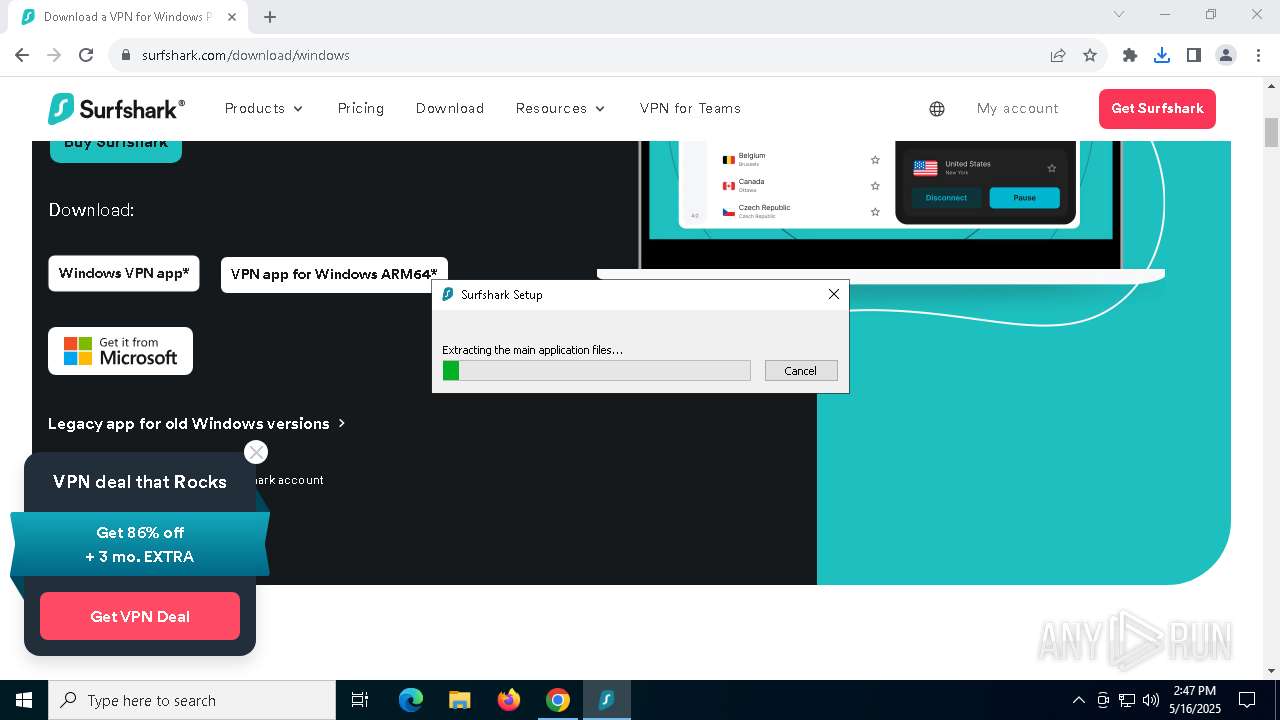The height and width of the screenshot is (720, 1280).
Task: Show hidden system tray icons
Action: coord(1078,700)
